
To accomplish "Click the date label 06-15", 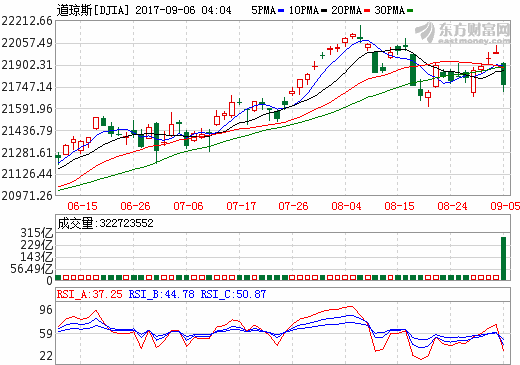I will [82, 206].
